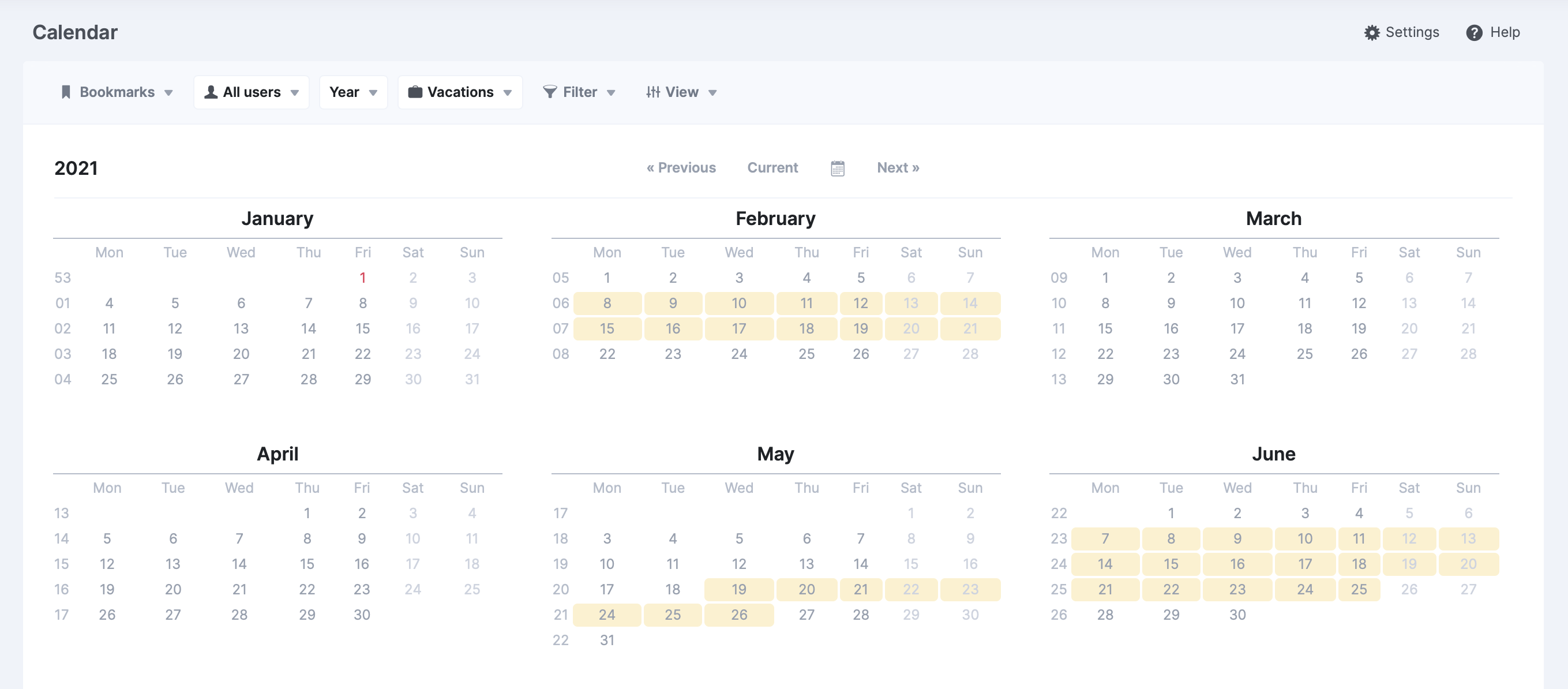This screenshot has width=1568, height=689.
Task: Go to Next » year
Action: tap(898, 167)
